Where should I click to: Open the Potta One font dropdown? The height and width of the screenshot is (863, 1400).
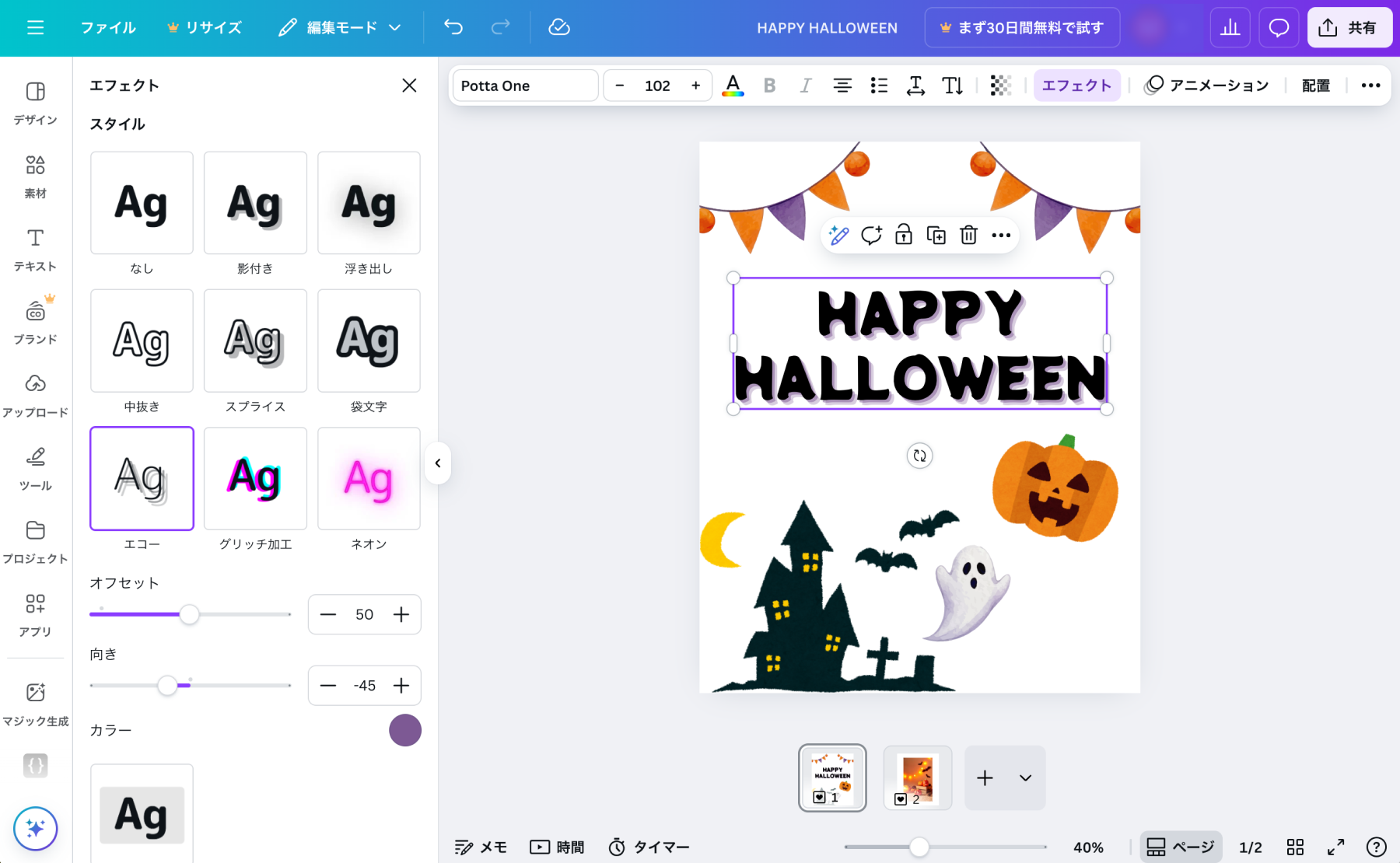tap(525, 86)
